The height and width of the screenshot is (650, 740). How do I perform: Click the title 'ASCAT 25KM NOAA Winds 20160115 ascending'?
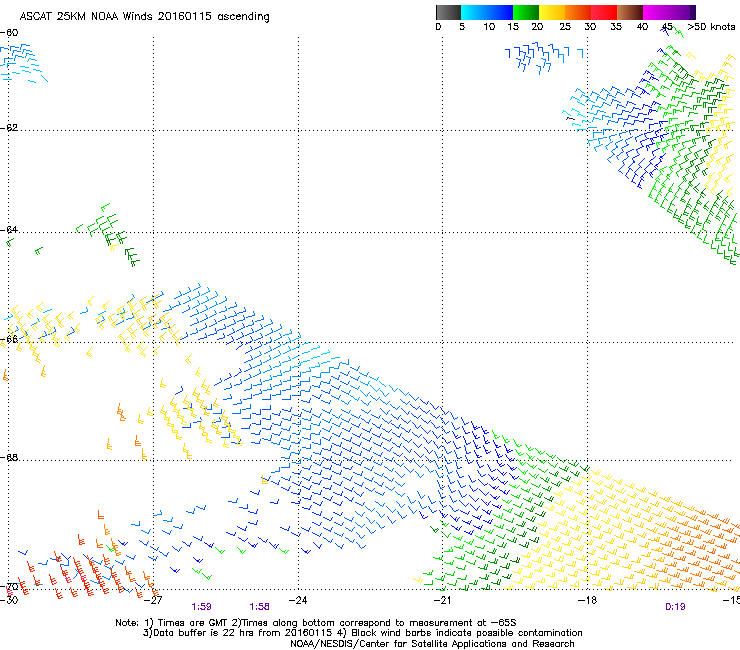click(144, 17)
